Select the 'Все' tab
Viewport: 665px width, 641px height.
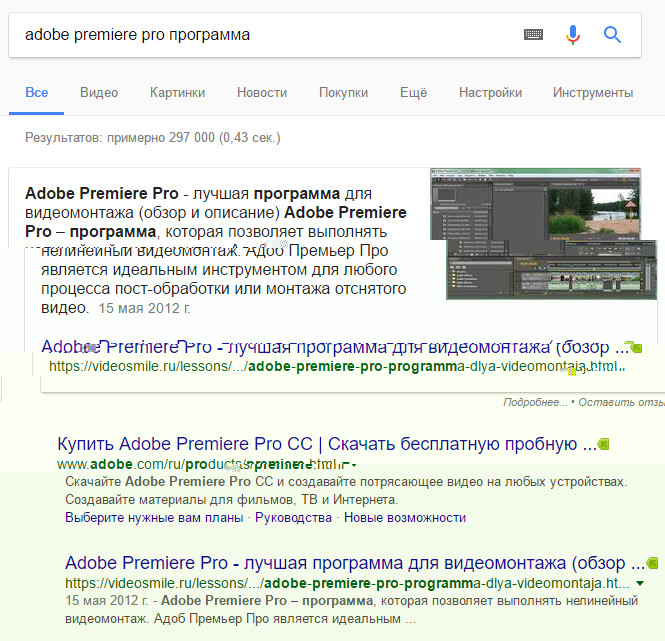[x=36, y=92]
